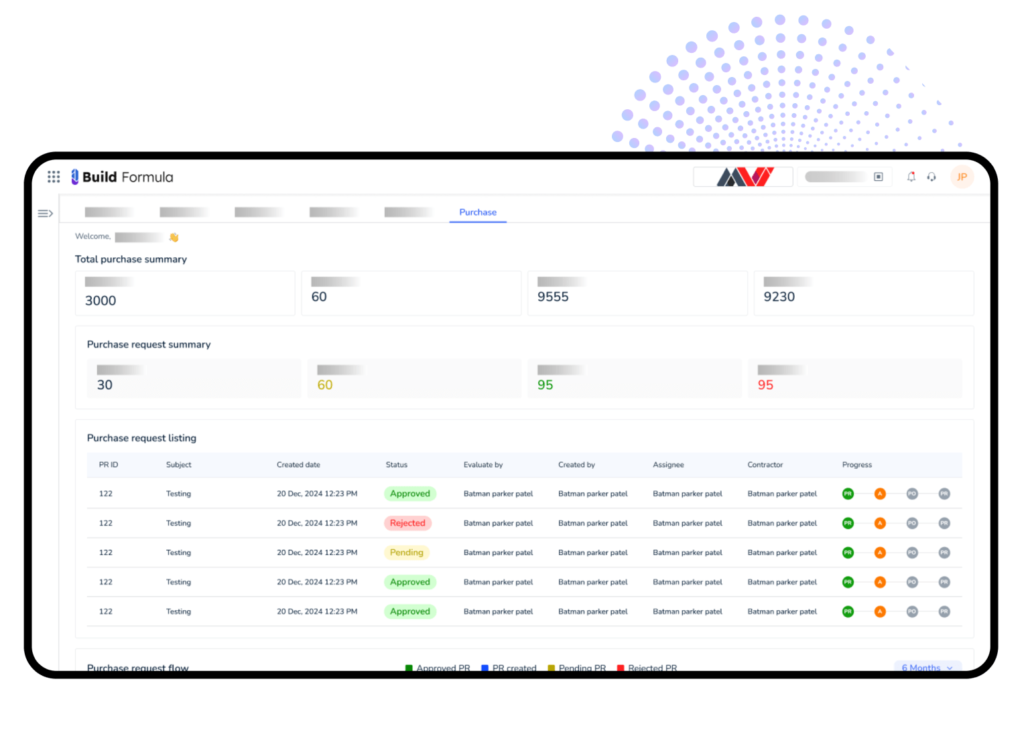Viewport: 1024px width, 730px height.
Task: Click the Assignee column header
Action: click(x=668, y=465)
